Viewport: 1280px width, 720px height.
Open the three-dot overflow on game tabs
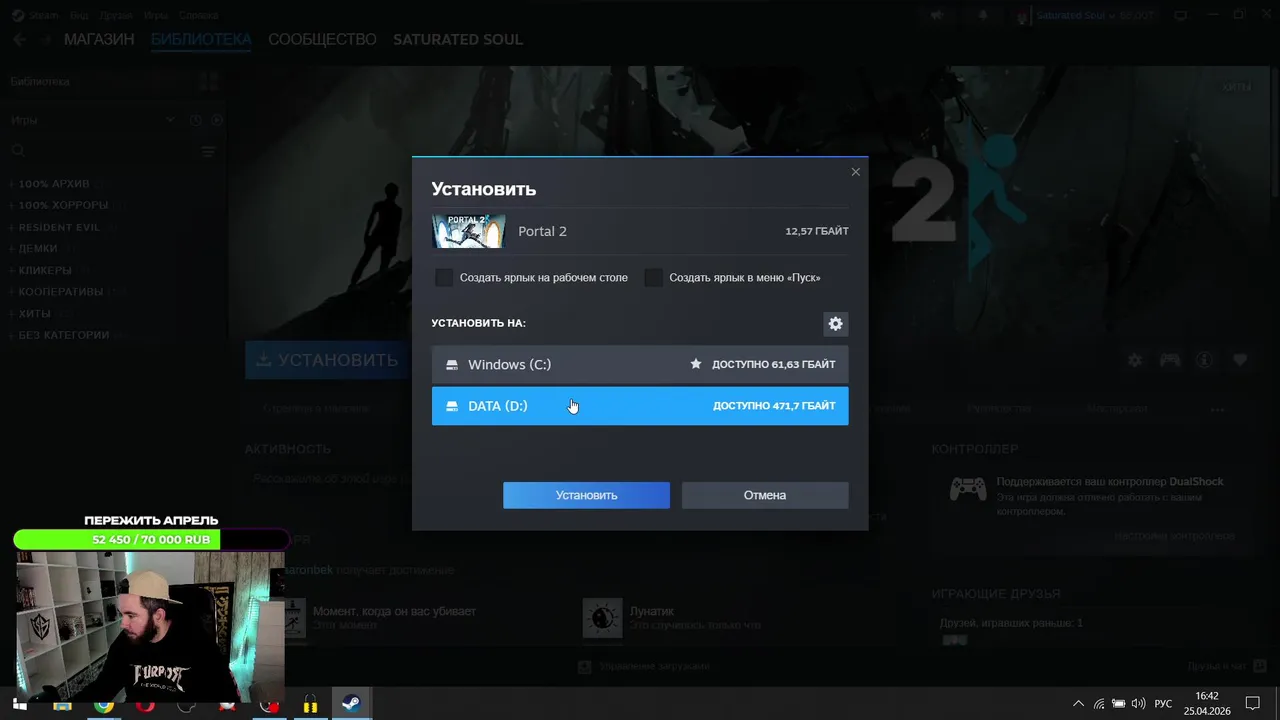1217,410
